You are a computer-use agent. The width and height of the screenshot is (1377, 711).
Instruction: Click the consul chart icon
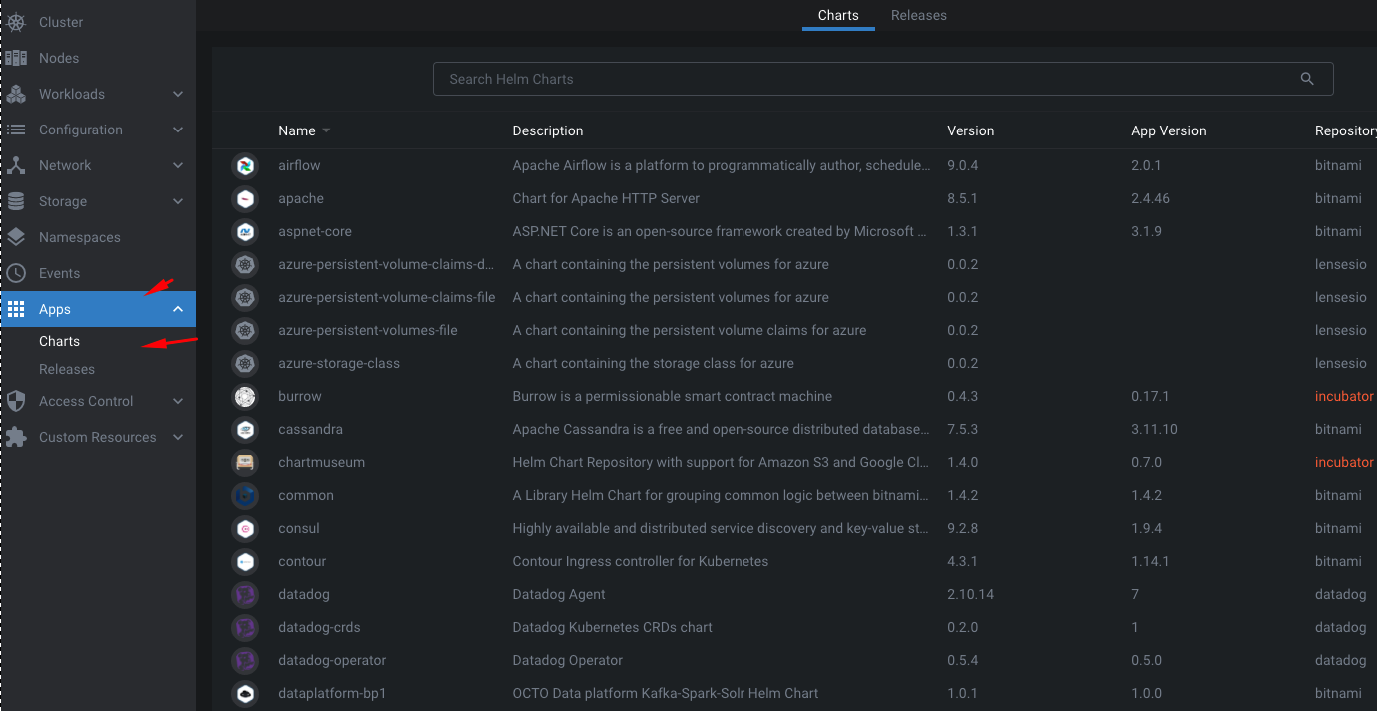click(244, 528)
